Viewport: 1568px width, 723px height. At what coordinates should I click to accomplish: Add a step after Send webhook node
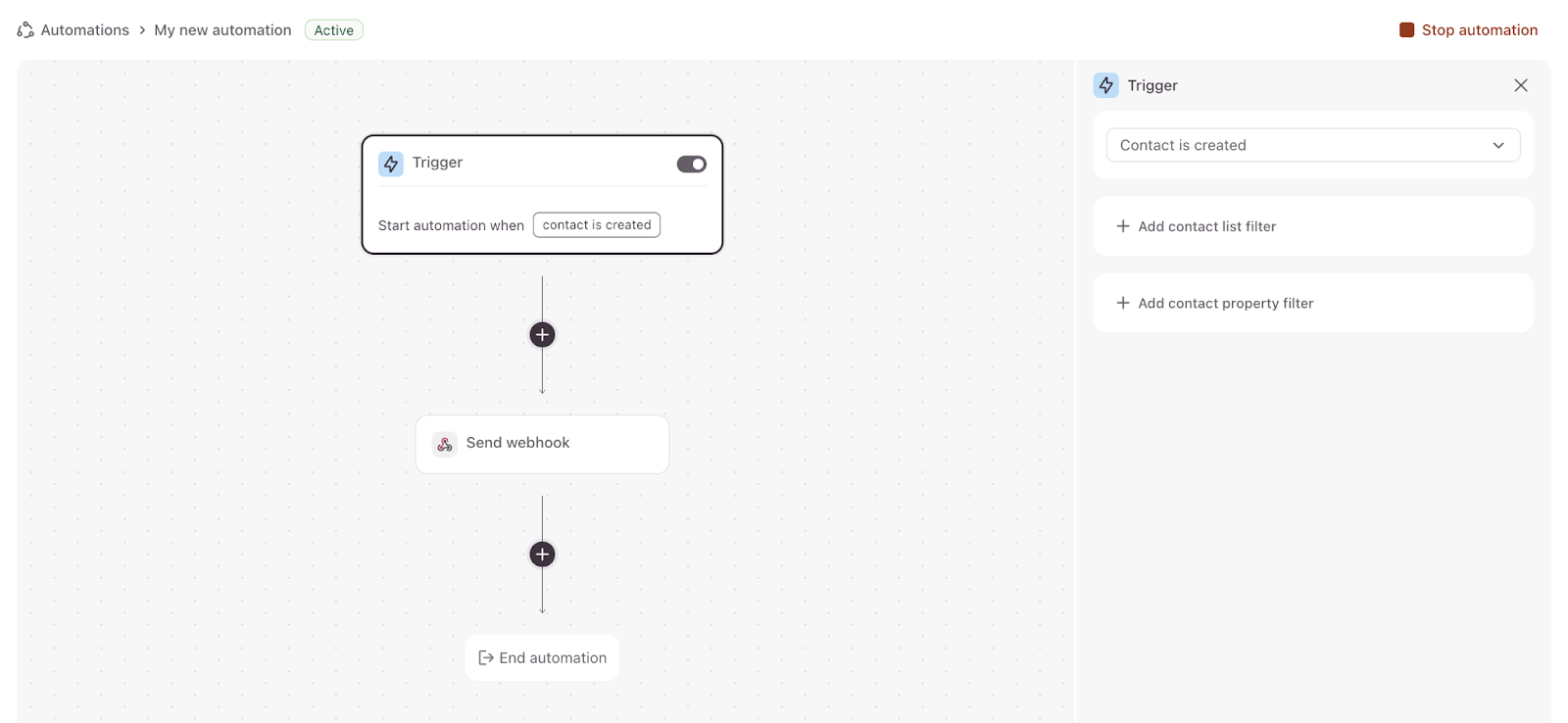(542, 554)
